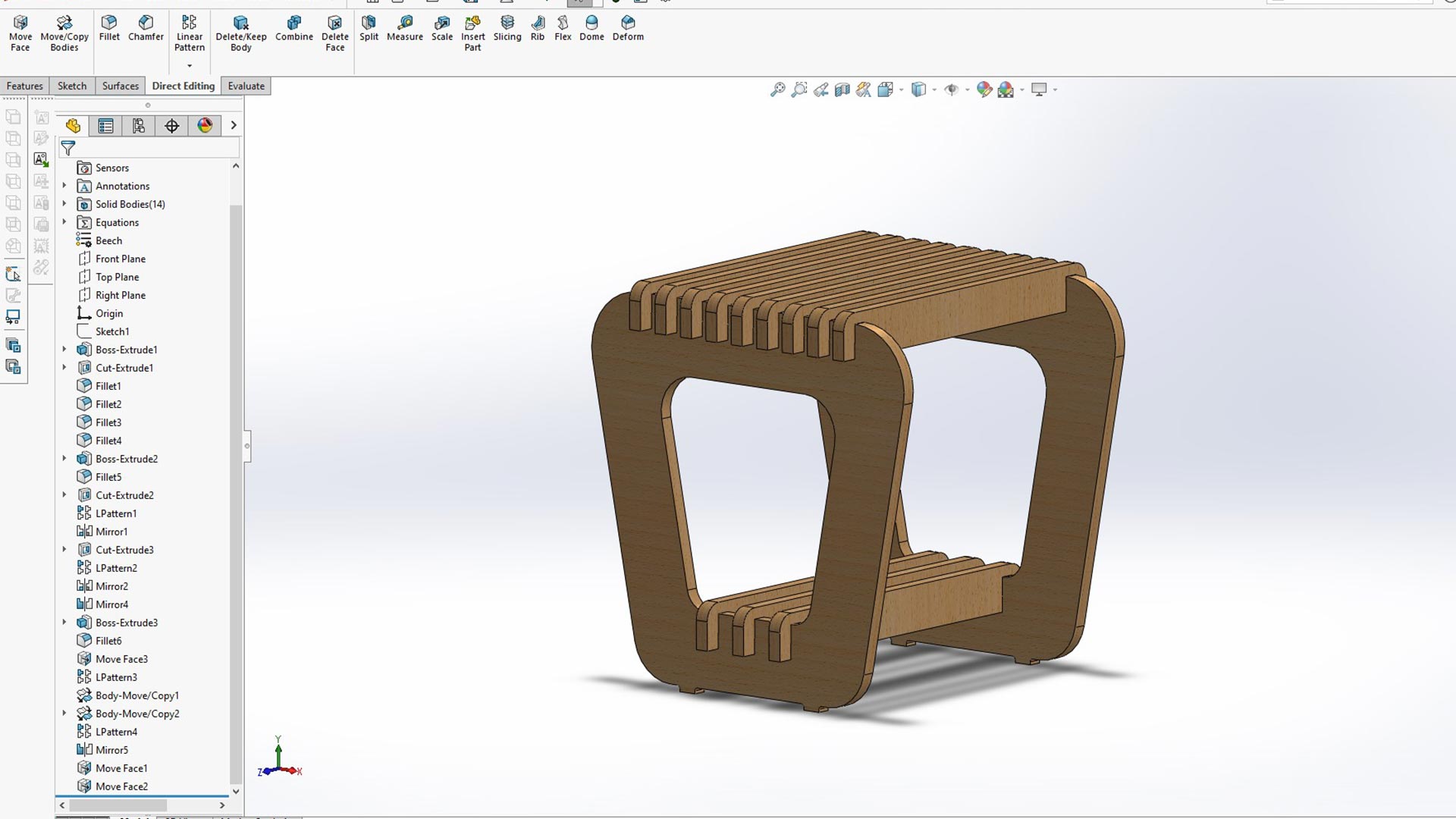Open the Slicing tool

pyautogui.click(x=507, y=29)
